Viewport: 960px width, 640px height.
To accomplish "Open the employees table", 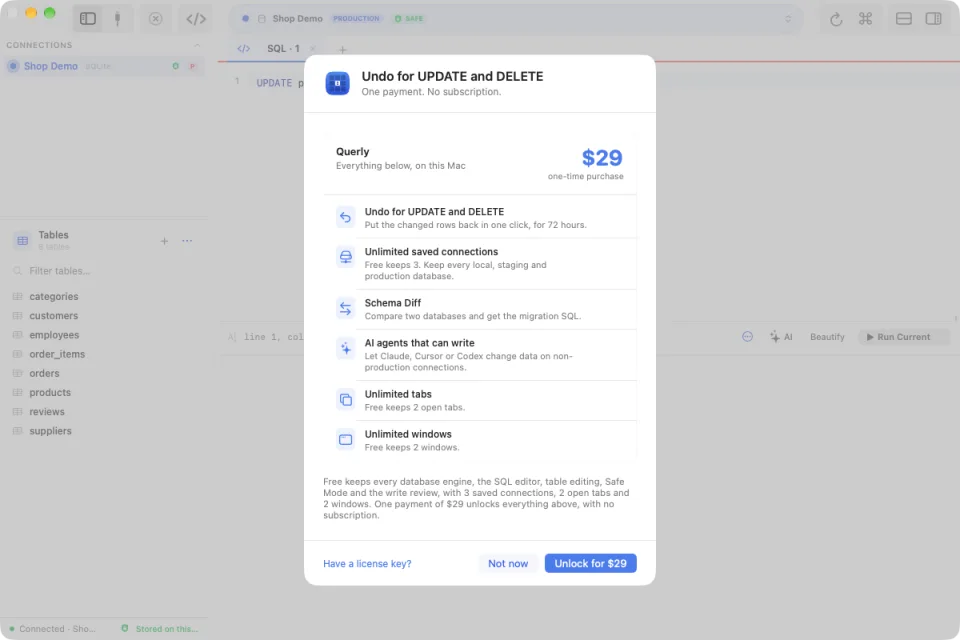I will click(54, 335).
